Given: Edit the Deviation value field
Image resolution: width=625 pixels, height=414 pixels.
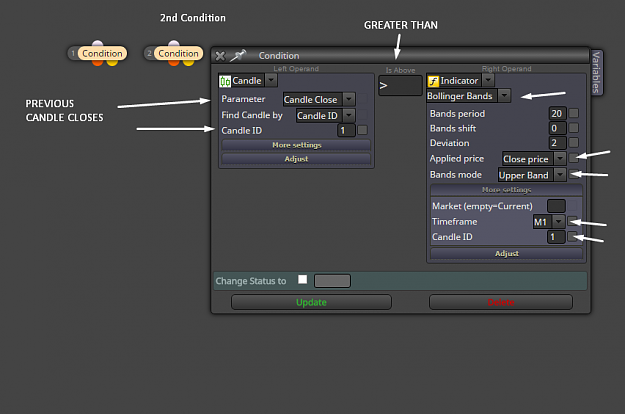Looking at the screenshot, I should 557,143.
